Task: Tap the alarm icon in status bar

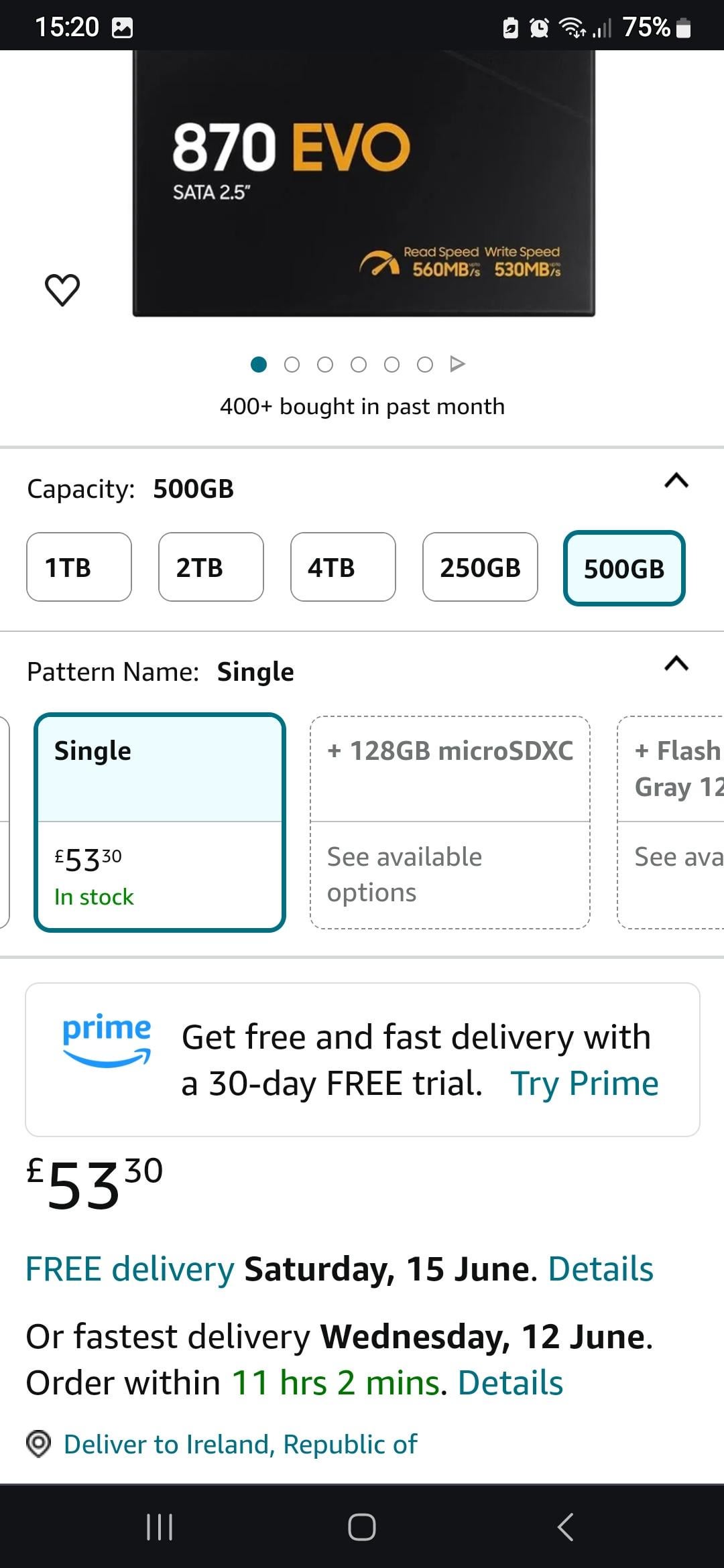Action: [539, 28]
